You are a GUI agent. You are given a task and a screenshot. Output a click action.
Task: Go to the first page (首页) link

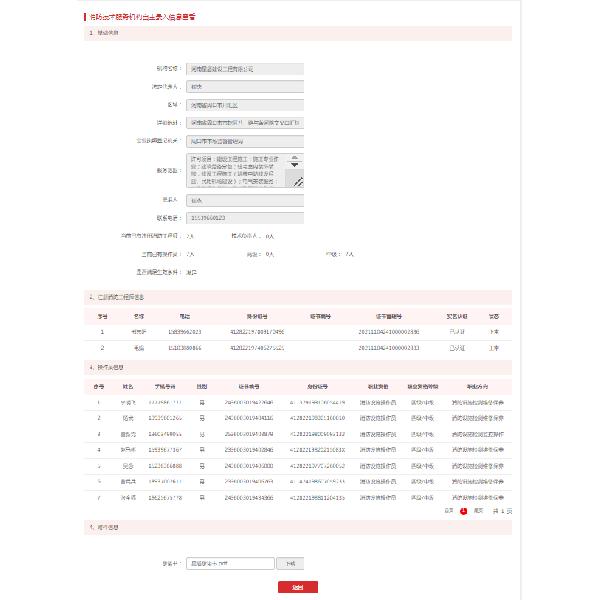point(448,510)
